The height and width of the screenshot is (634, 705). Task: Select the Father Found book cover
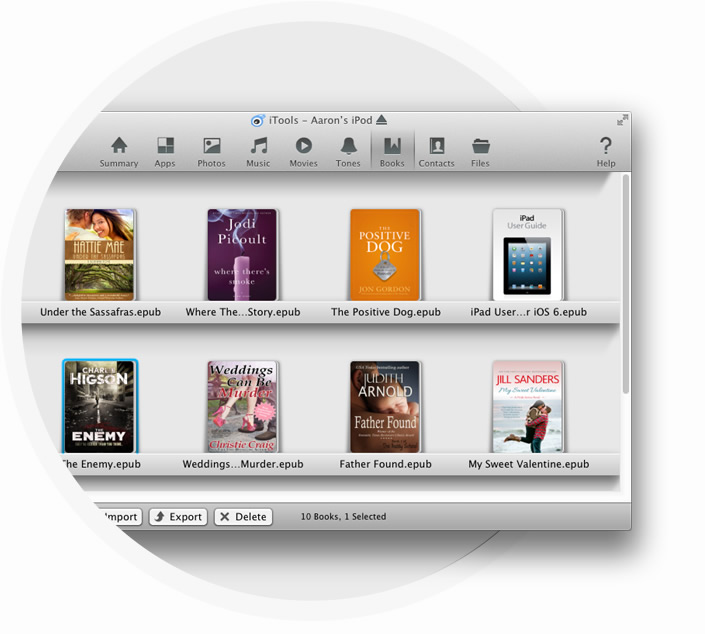tap(385, 407)
